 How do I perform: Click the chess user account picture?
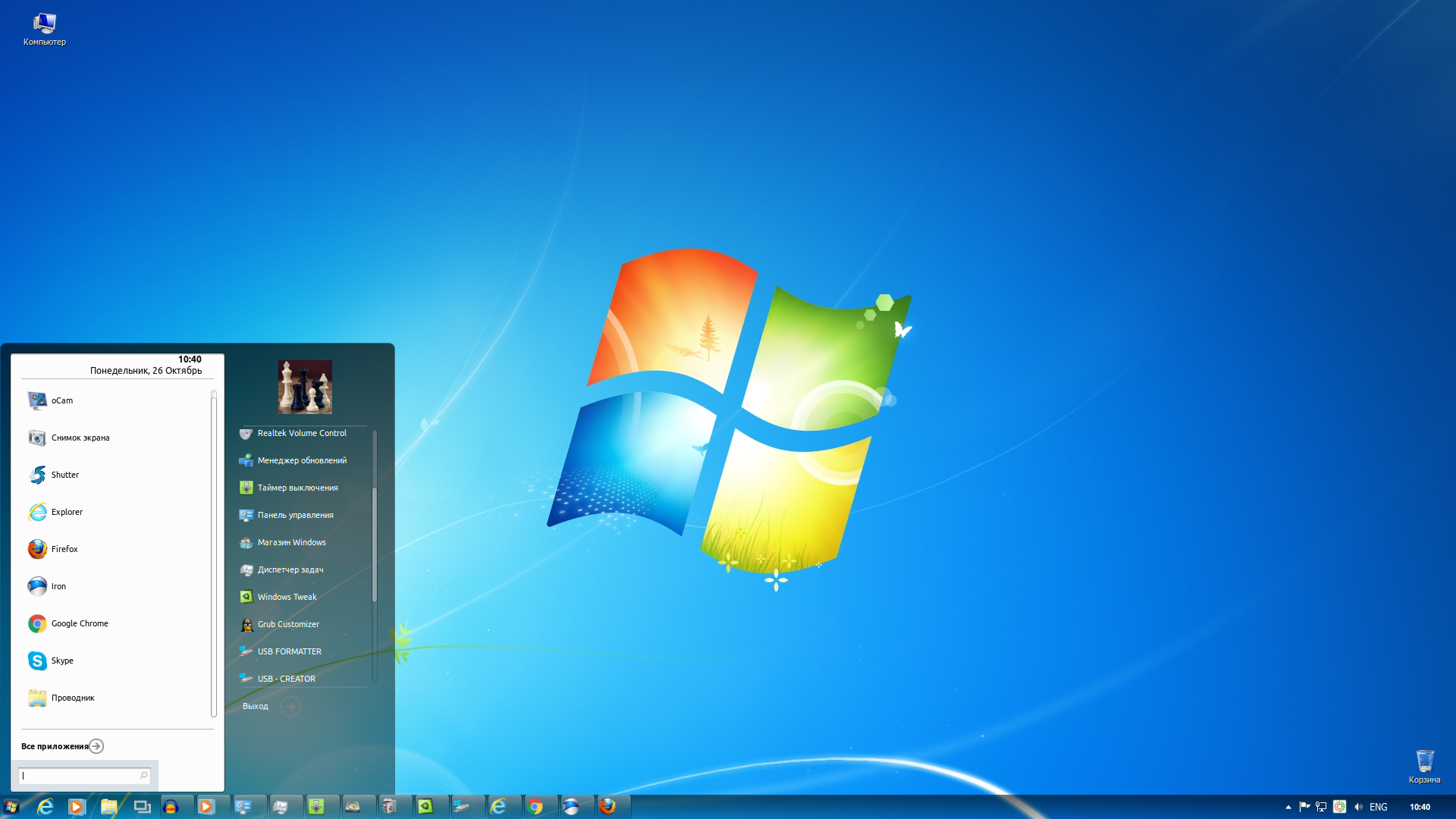click(305, 387)
